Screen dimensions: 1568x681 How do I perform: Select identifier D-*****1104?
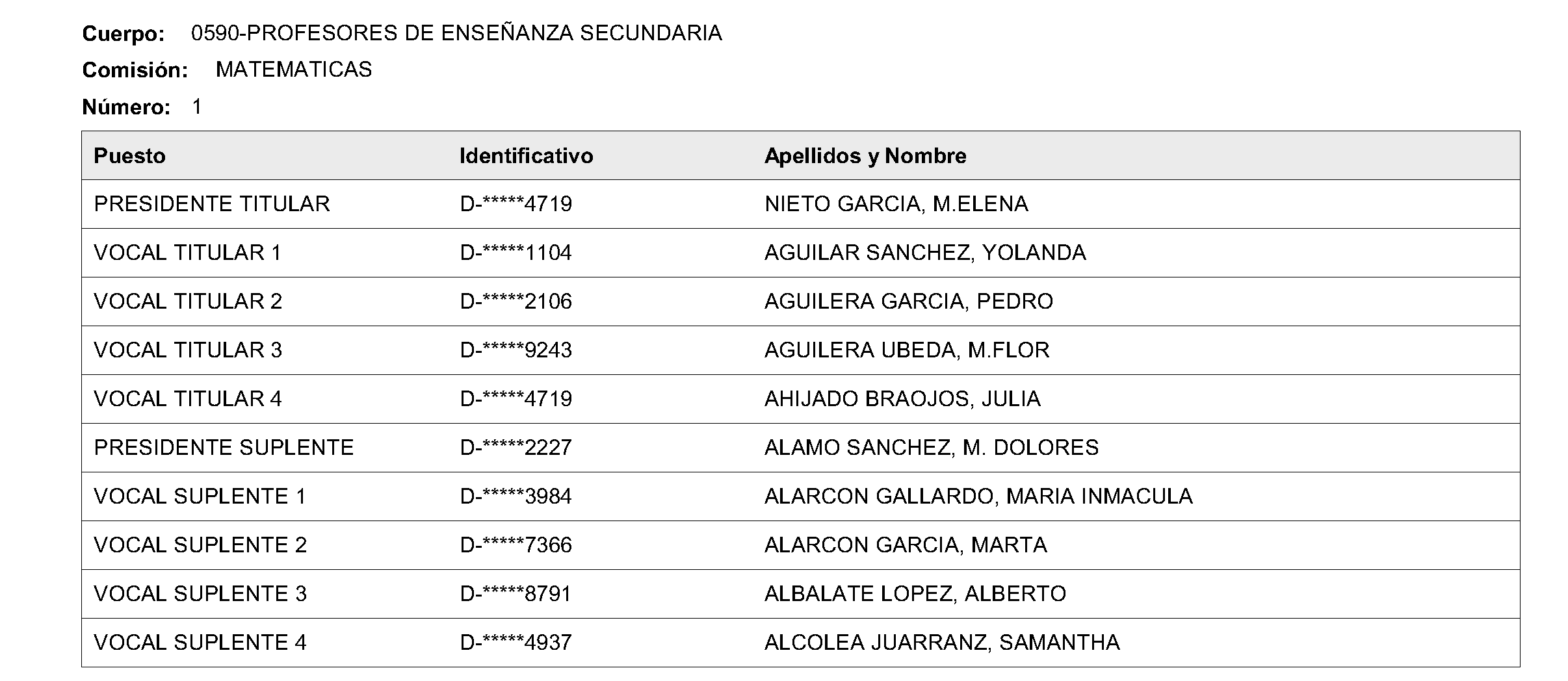[x=516, y=253]
